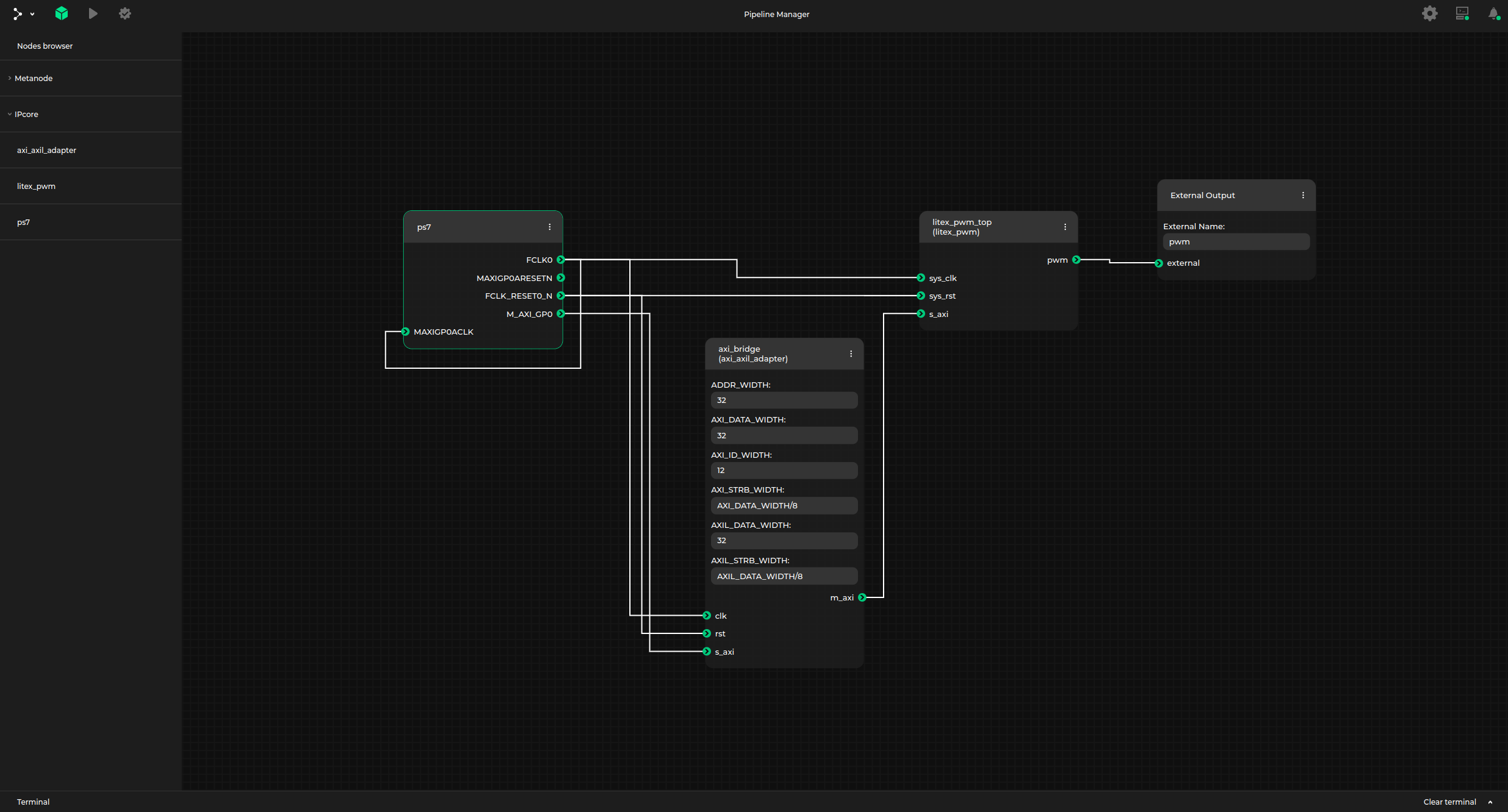Edit the AXI_ID_WIDTH field showing 12
The image size is (1508, 812).
(784, 471)
